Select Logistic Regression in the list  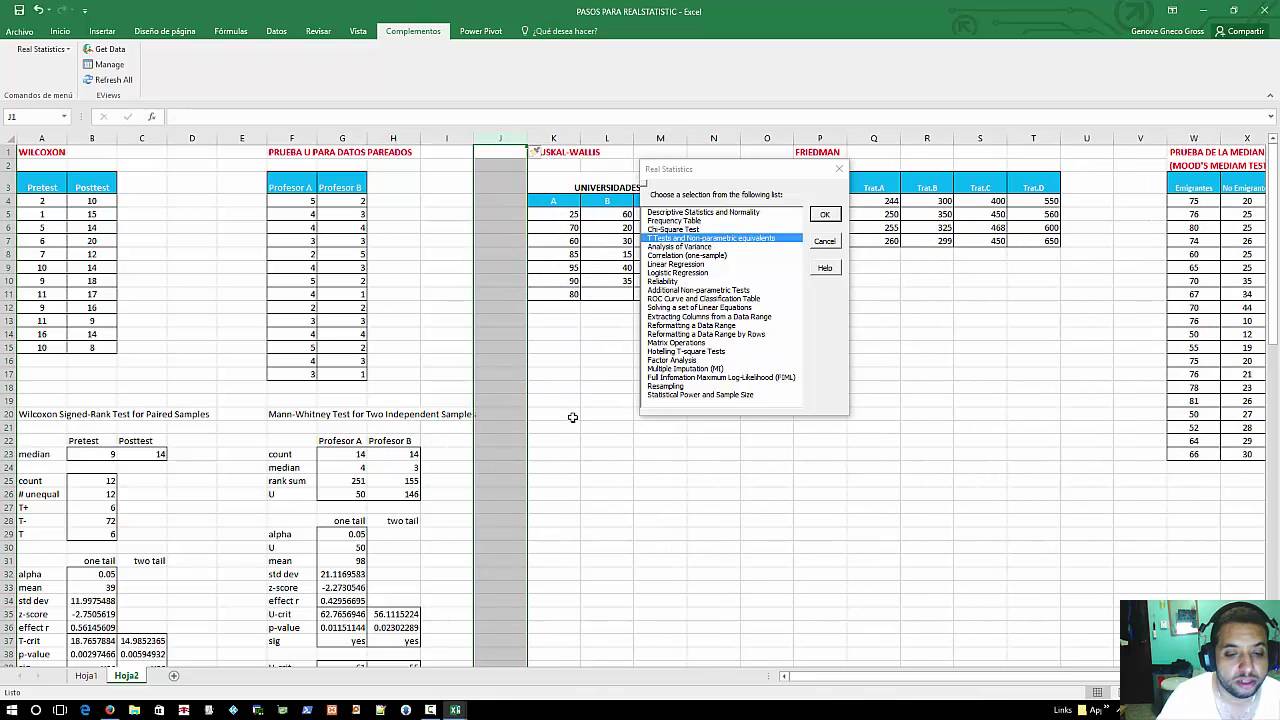[677, 273]
